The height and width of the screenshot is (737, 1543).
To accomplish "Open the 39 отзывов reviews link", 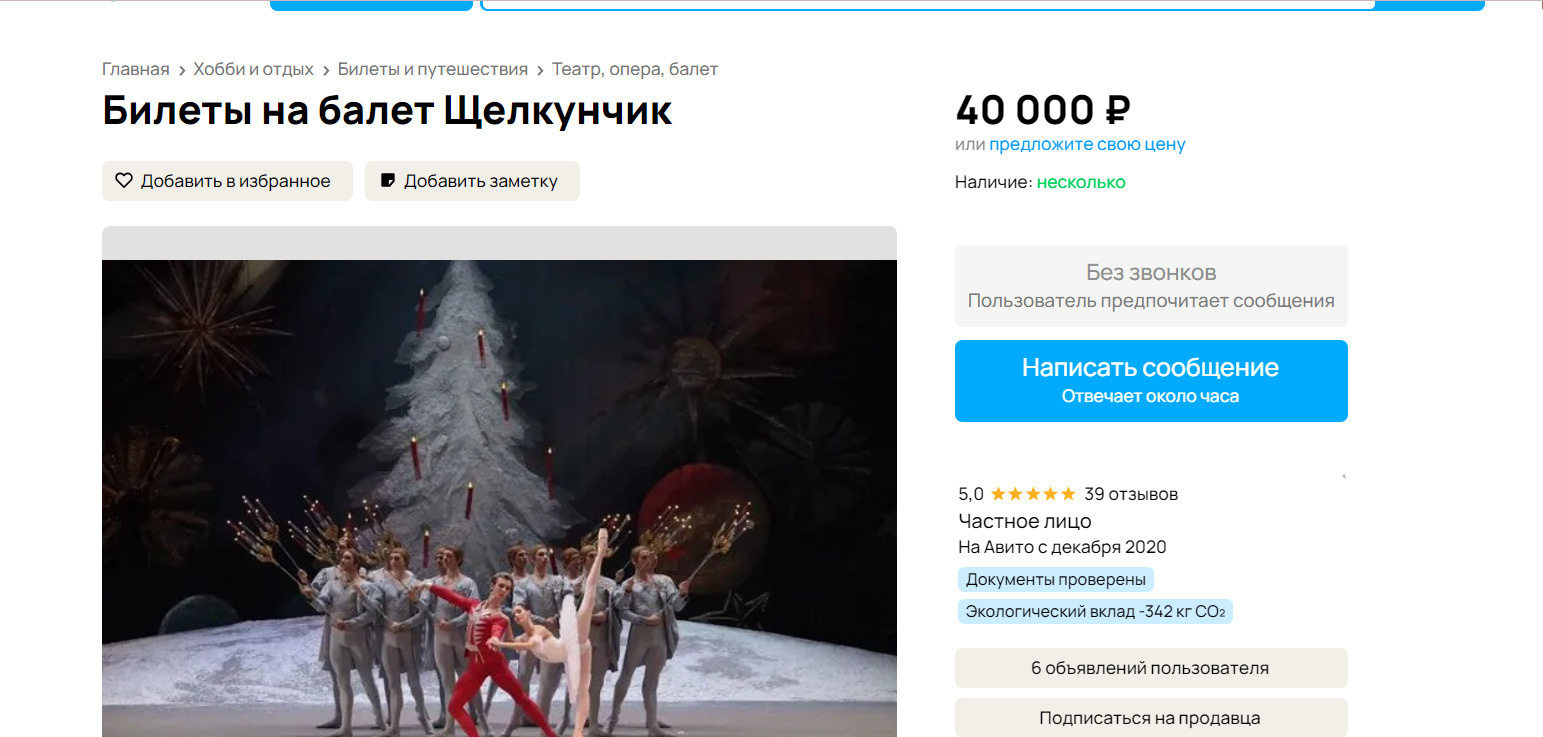I will click(x=1131, y=494).
